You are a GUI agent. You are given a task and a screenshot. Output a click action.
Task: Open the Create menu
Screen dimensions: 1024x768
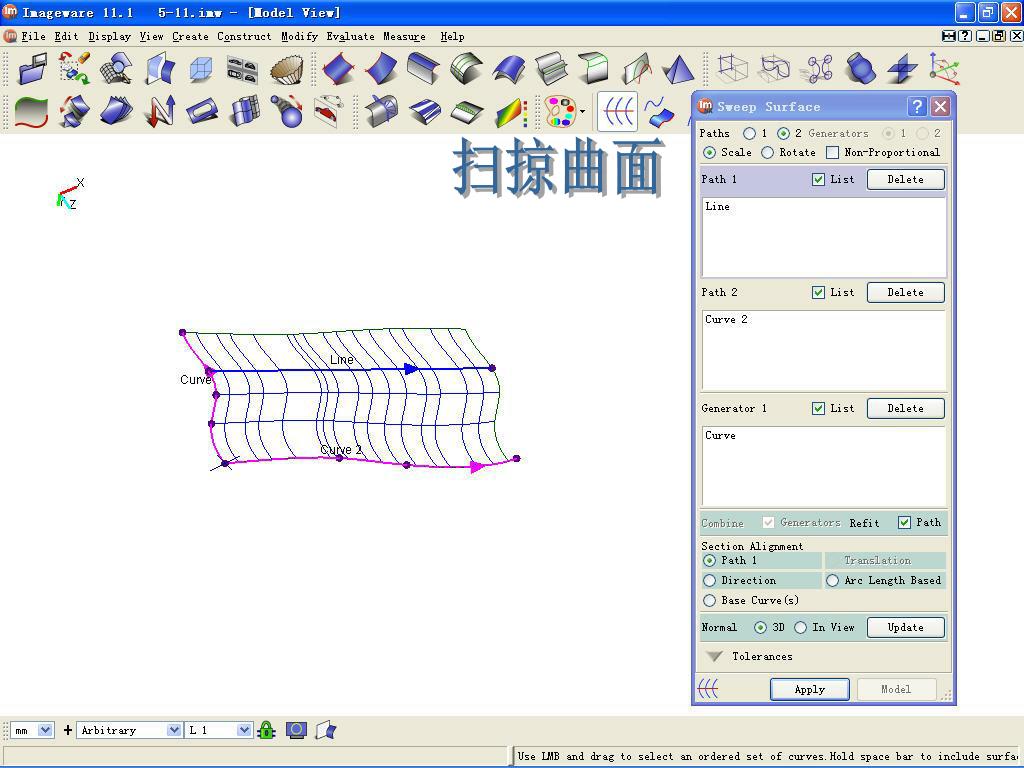pyautogui.click(x=190, y=37)
